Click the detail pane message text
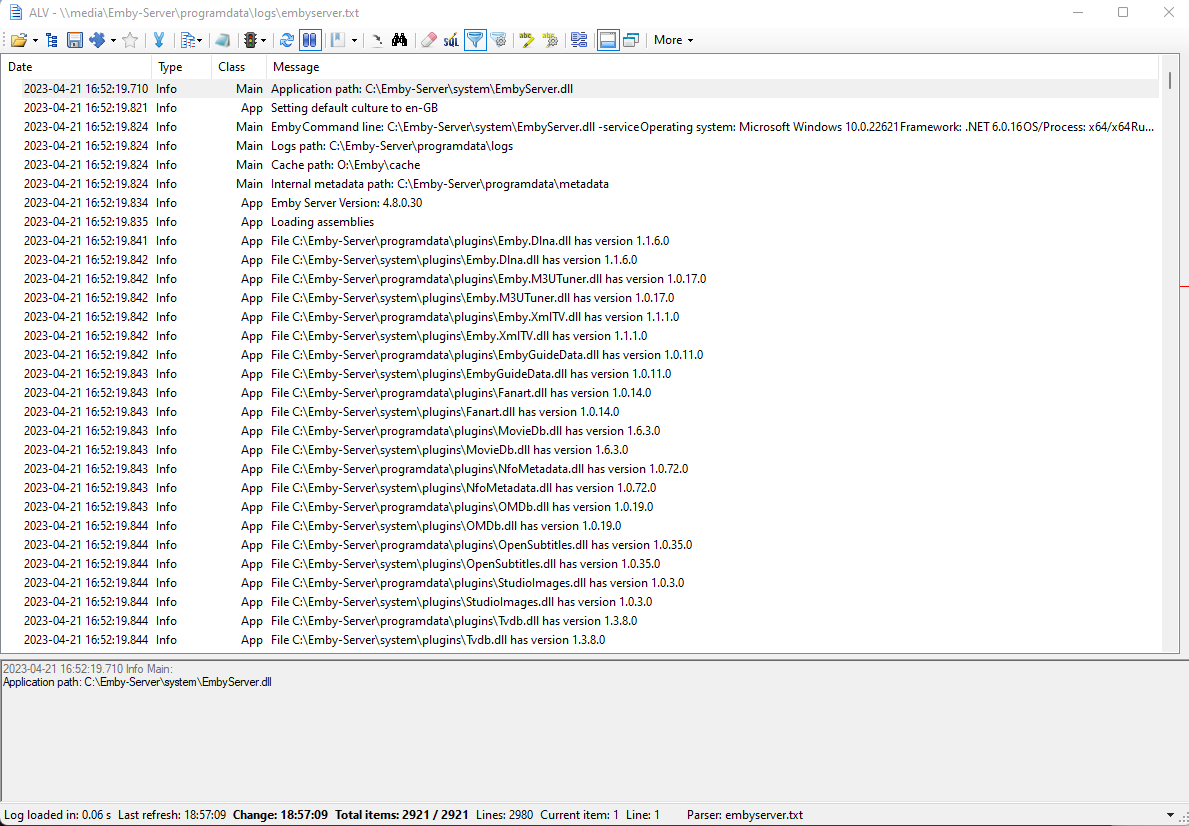 click(x=137, y=682)
